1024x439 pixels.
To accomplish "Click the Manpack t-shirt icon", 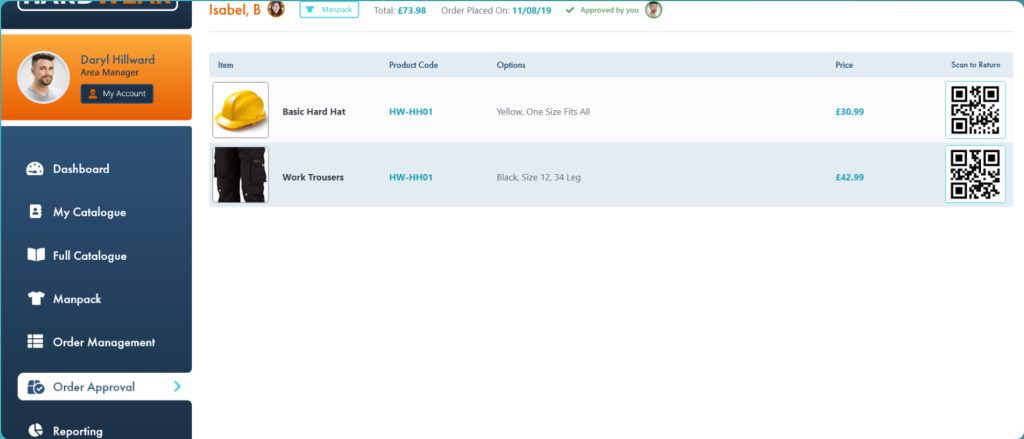I will [35, 299].
